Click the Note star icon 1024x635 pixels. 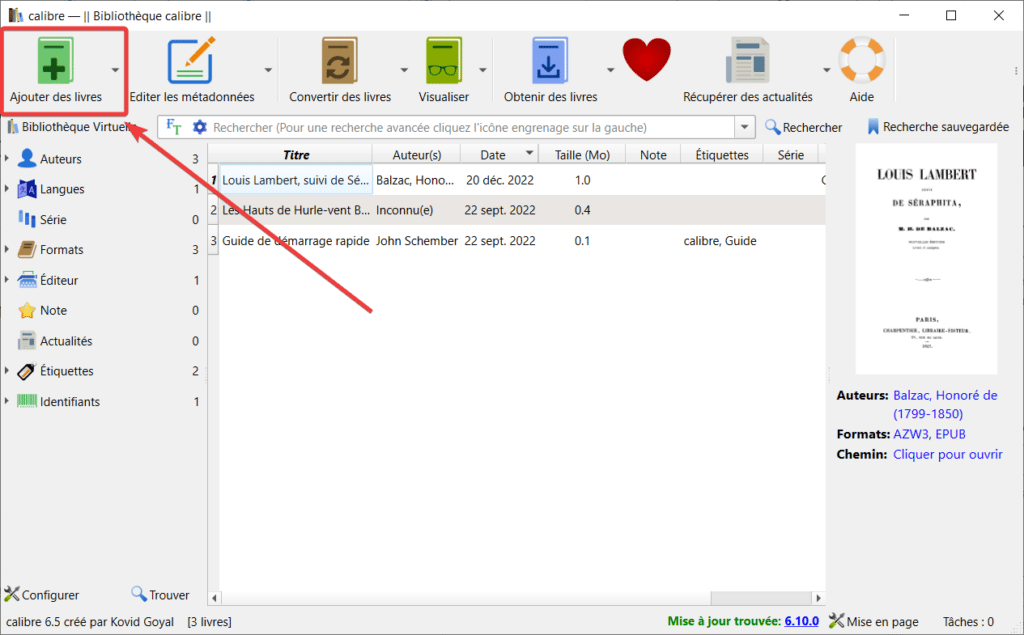27,310
